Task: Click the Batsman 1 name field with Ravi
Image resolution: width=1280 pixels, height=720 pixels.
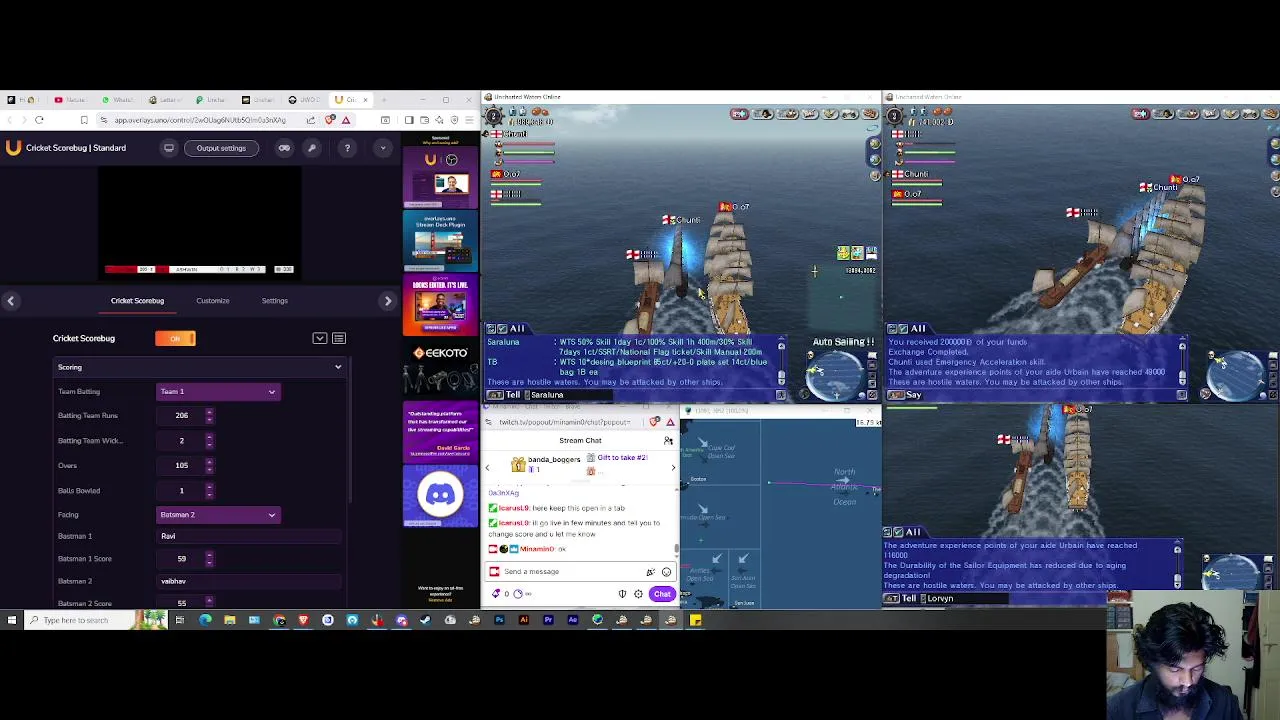Action: click(x=250, y=536)
